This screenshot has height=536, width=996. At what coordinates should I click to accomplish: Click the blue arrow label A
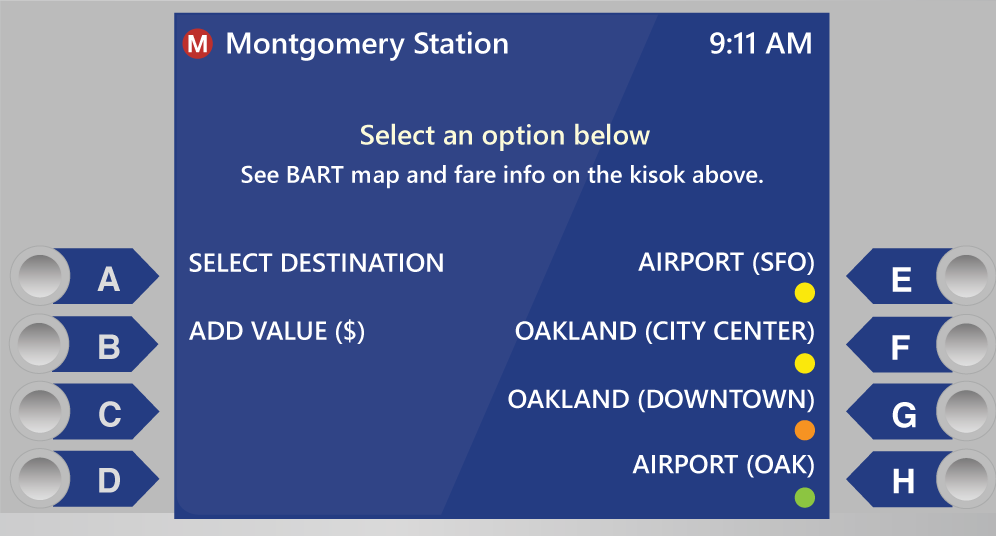click(108, 276)
